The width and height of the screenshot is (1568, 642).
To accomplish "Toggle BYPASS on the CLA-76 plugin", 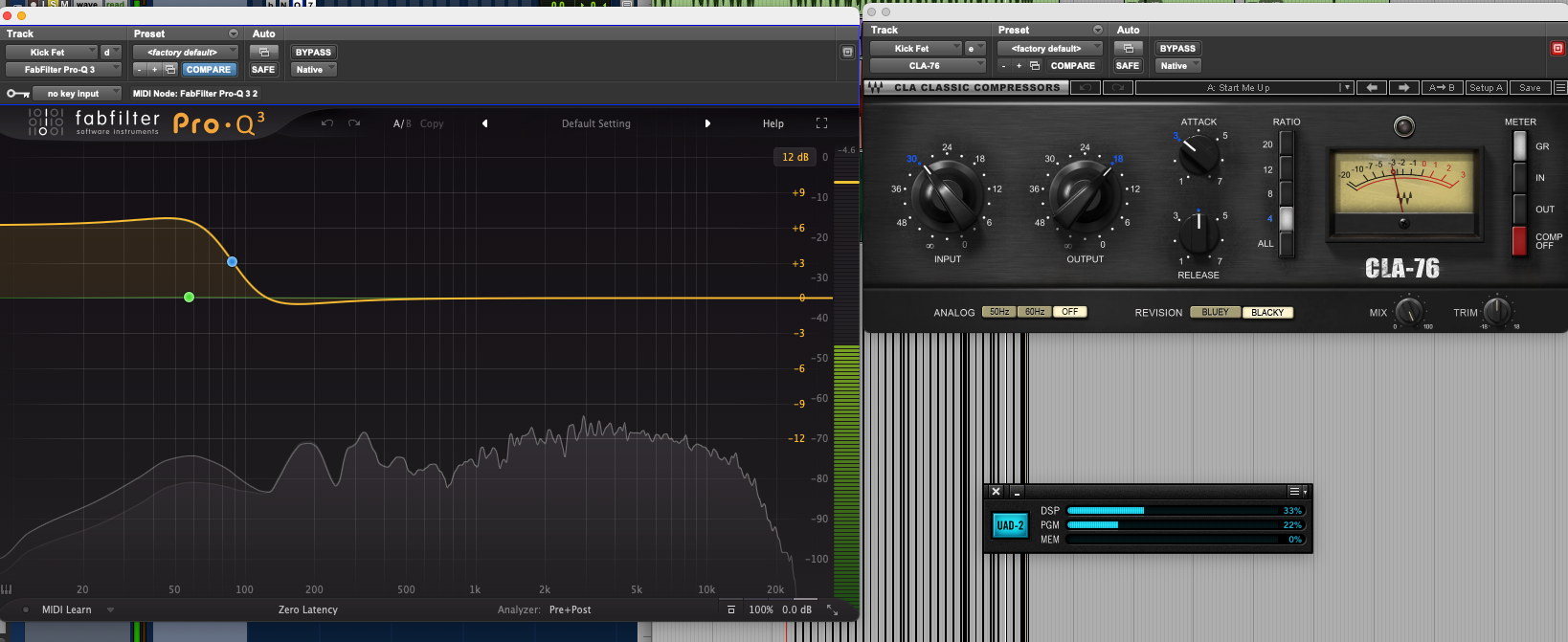I will 1177,49.
